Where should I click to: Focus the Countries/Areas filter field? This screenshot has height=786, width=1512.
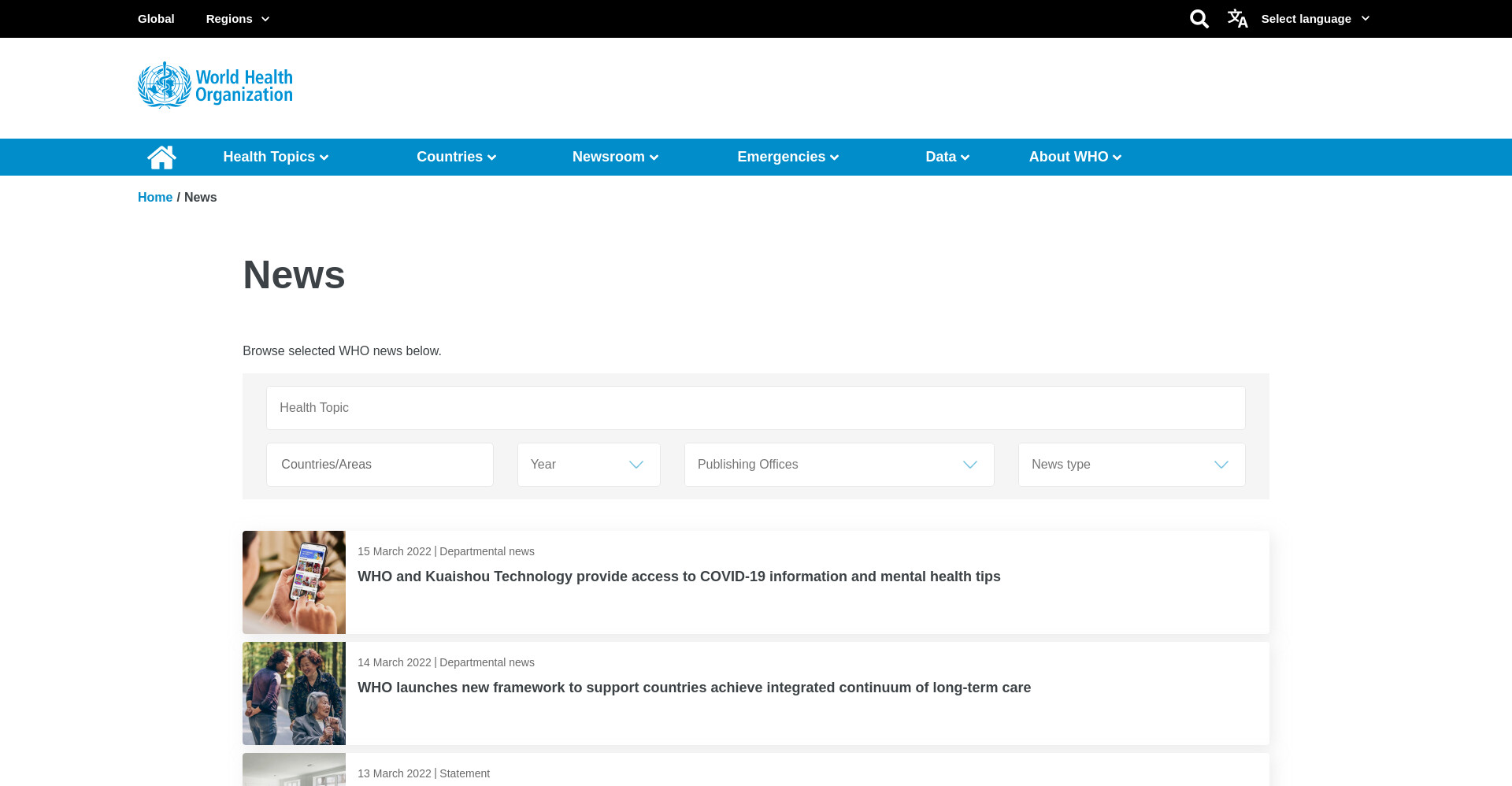click(x=380, y=465)
